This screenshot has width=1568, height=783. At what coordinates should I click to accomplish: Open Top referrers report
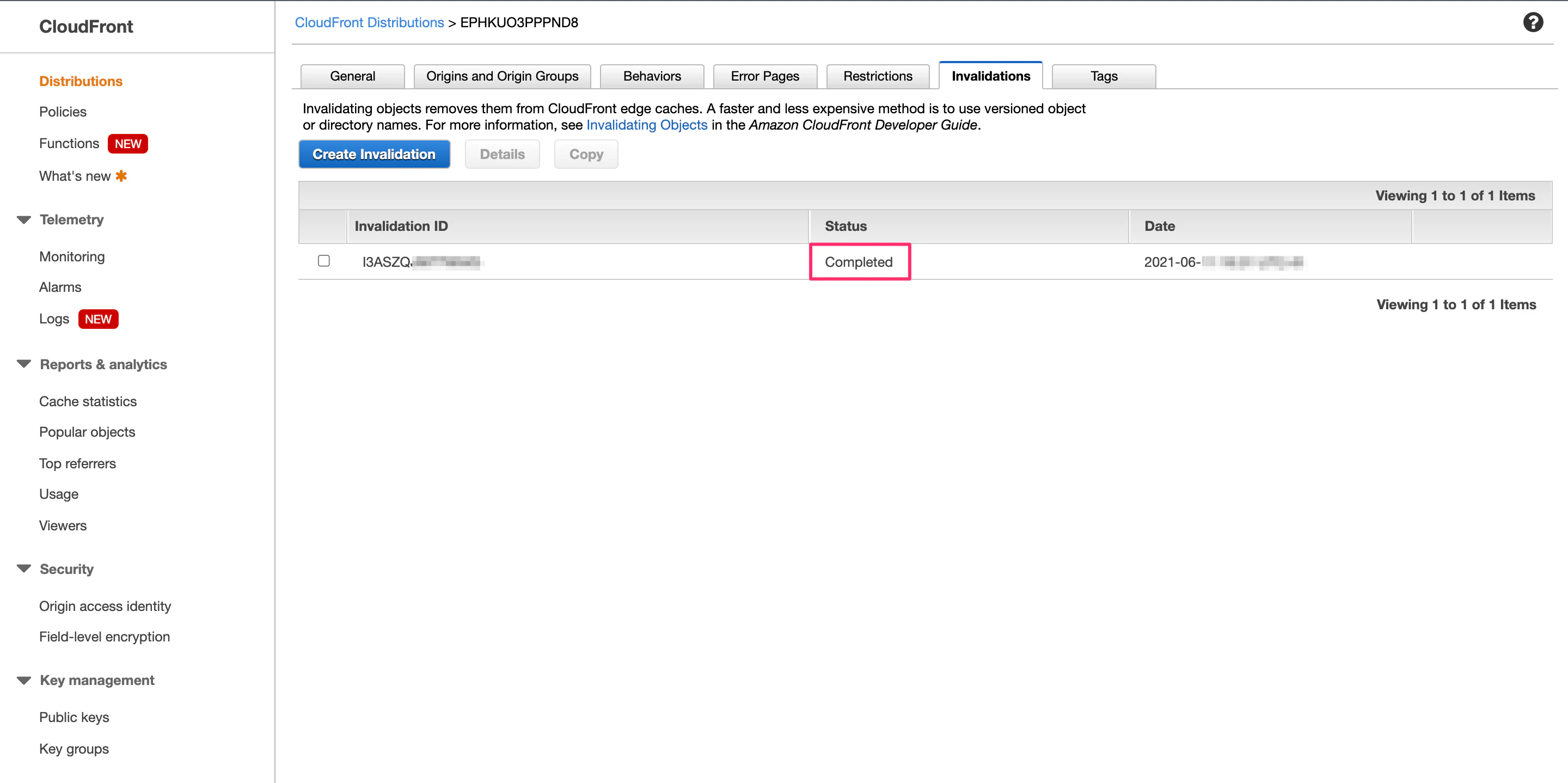(77, 463)
